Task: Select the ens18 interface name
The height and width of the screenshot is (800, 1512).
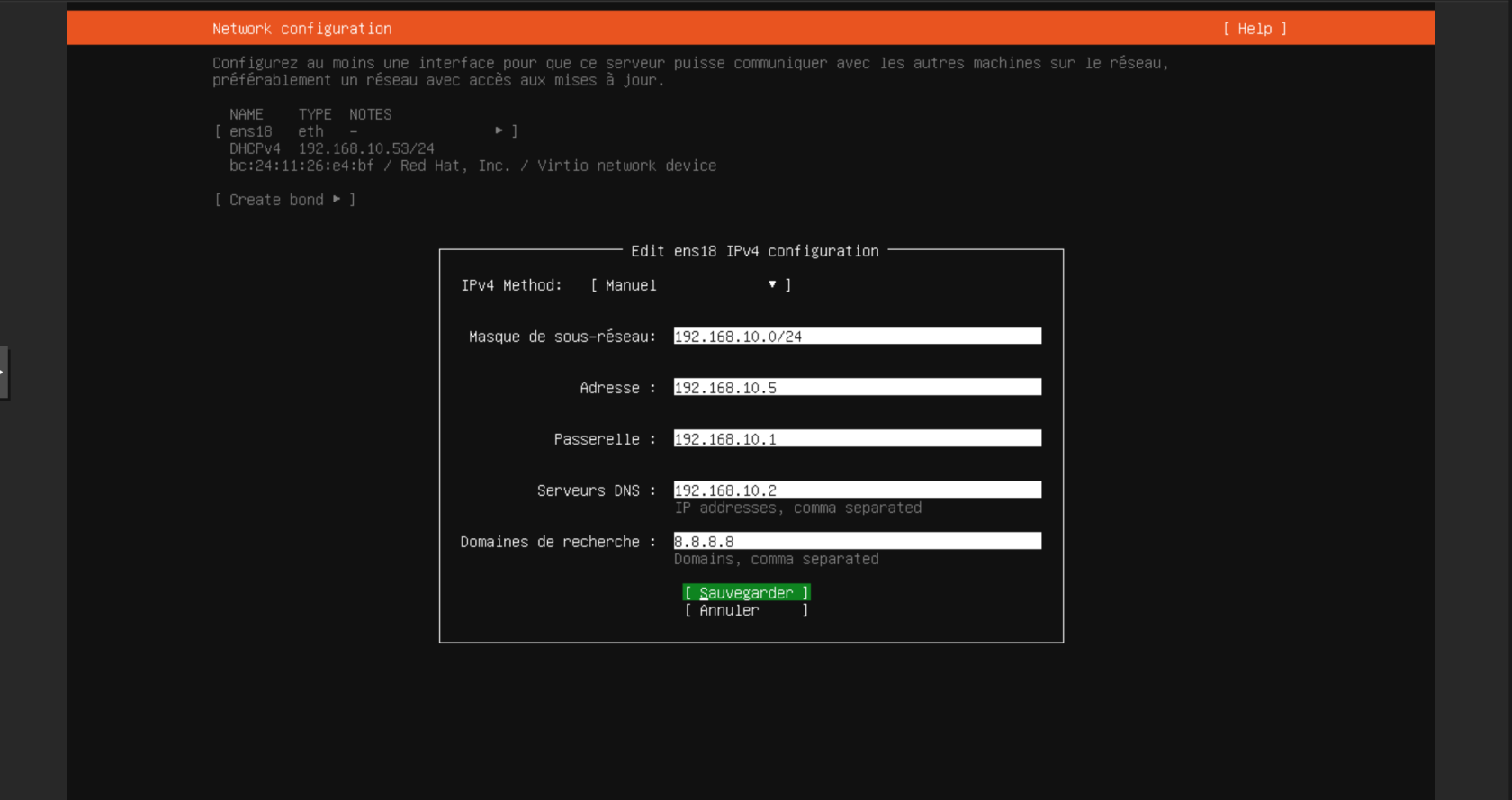Action: point(250,131)
